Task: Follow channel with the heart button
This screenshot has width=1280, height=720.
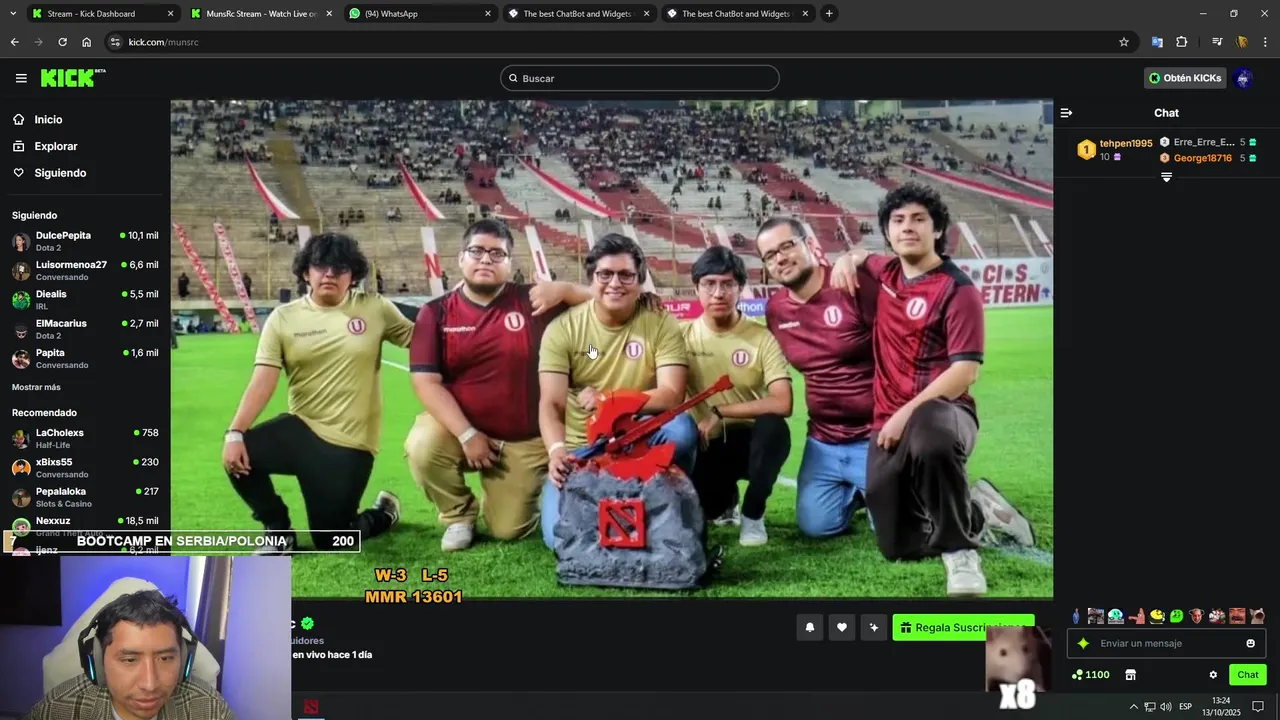Action: click(x=842, y=627)
